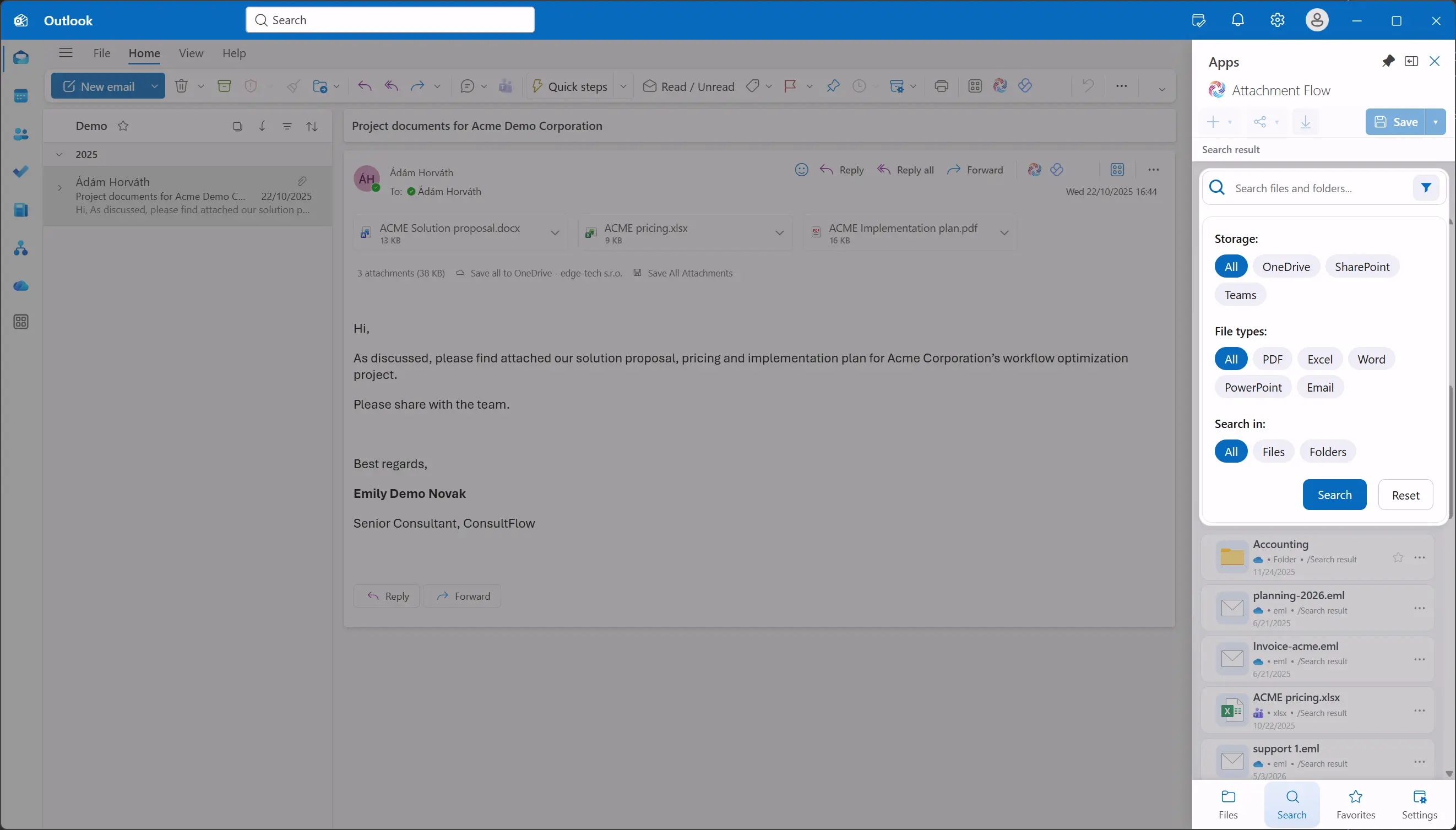Screen dimensions: 1456x830
Task: Click the download icon in Attachment Flow toolbar
Action: [x=1306, y=122]
